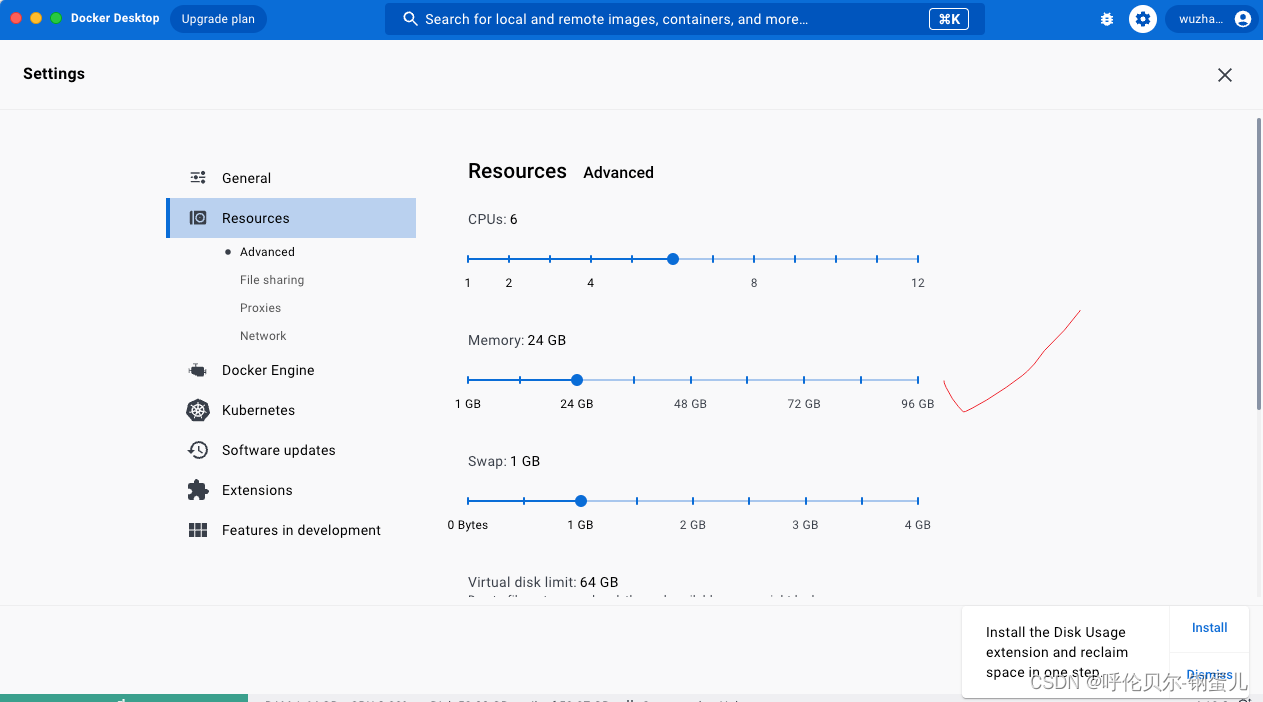This screenshot has width=1263, height=702.
Task: Click the macOS red close window button
Action: pos(16,18)
